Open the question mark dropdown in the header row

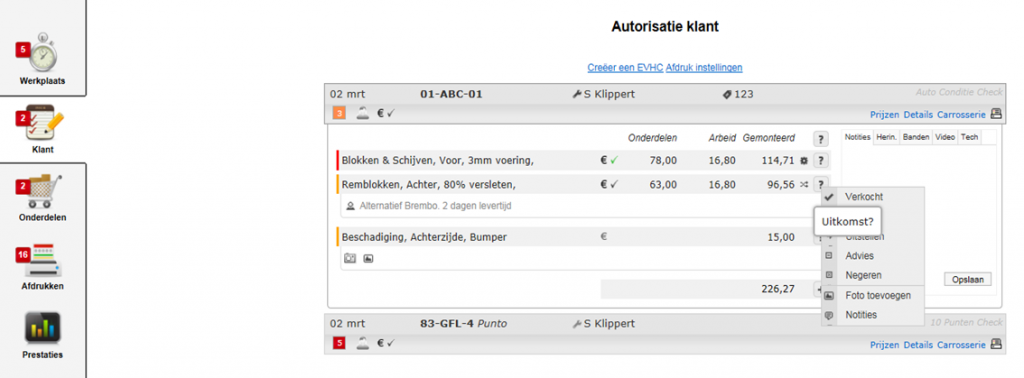click(821, 139)
